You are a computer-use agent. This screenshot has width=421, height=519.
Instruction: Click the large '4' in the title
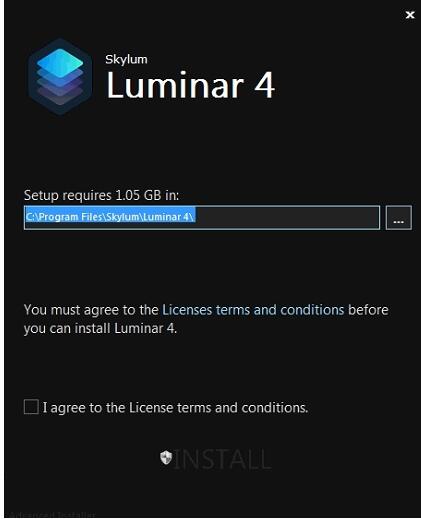264,86
